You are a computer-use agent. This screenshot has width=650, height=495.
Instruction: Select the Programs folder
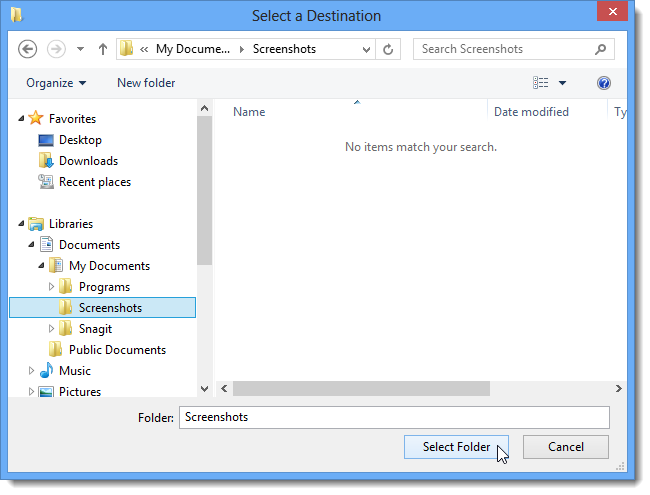click(104, 287)
